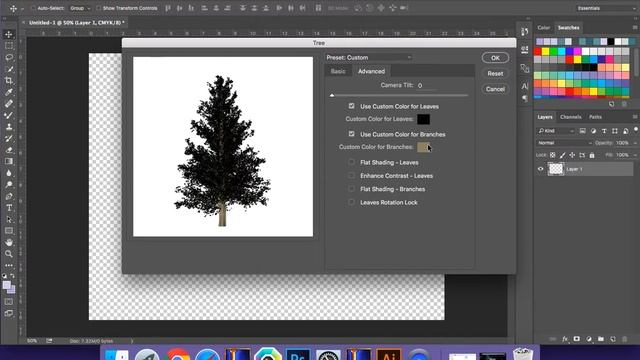Open the Fill 100% dropdown arrow
This screenshot has width=640, height=360.
(x=635, y=155)
